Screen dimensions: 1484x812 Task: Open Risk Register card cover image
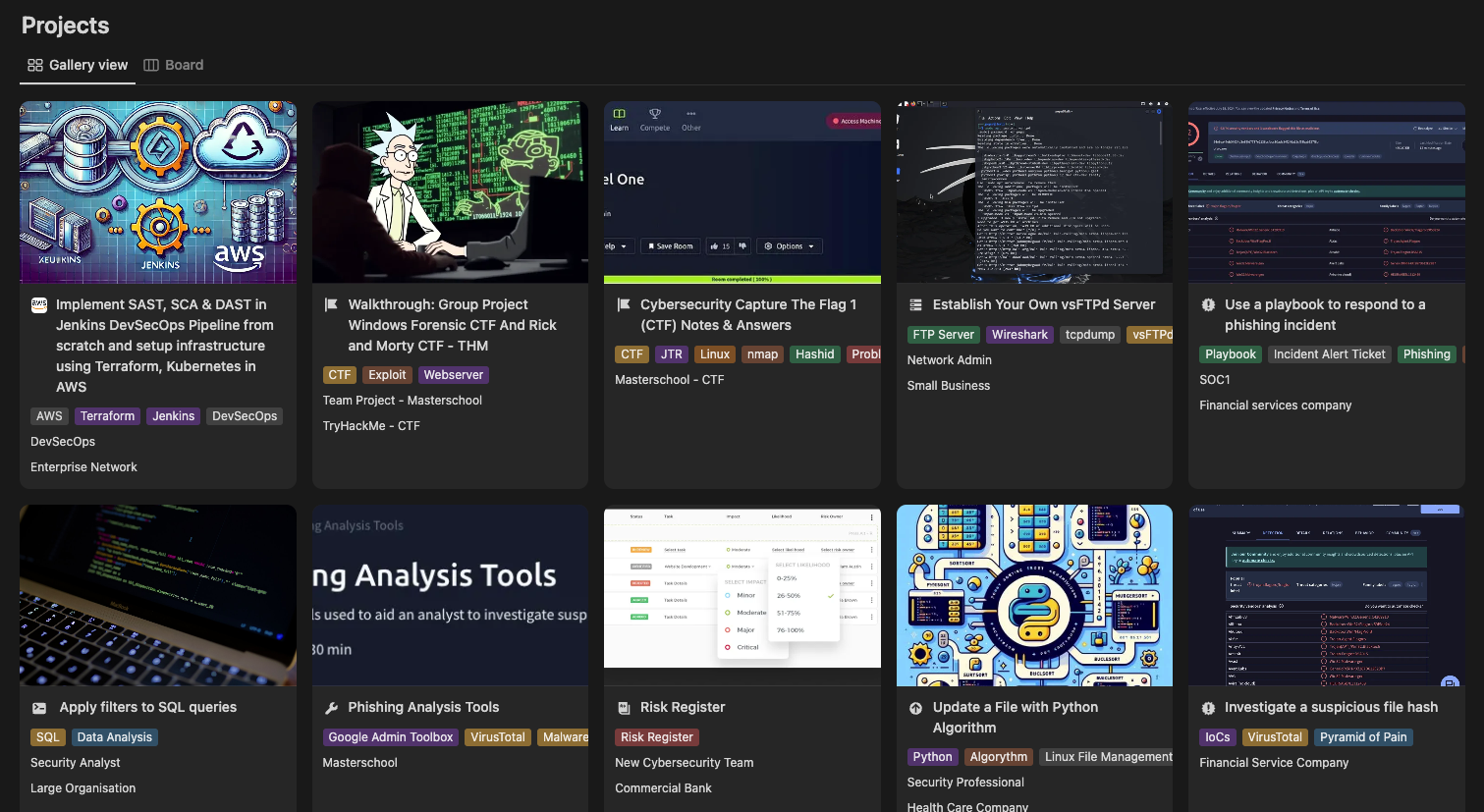742,595
